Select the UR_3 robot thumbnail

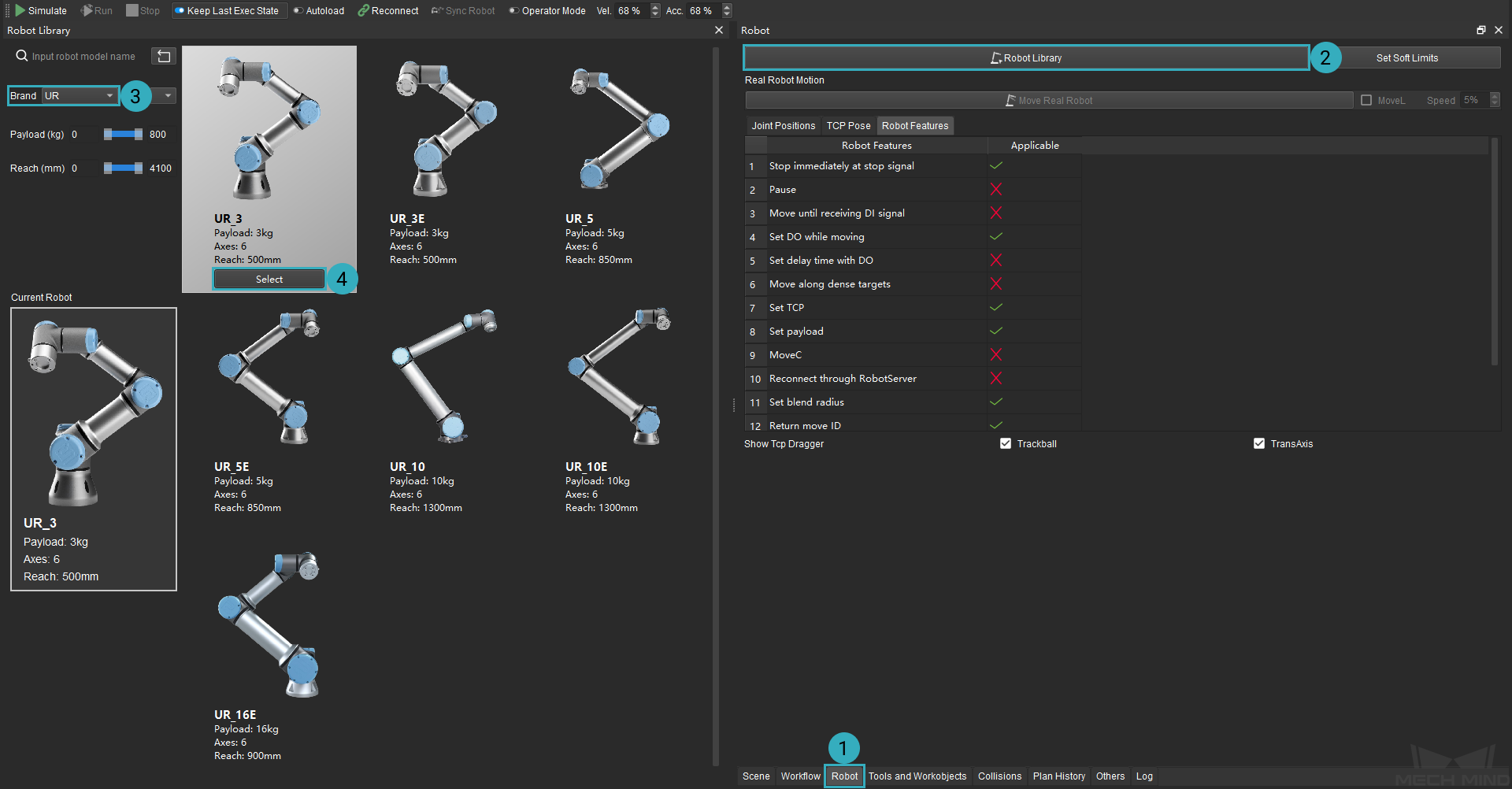[269, 128]
